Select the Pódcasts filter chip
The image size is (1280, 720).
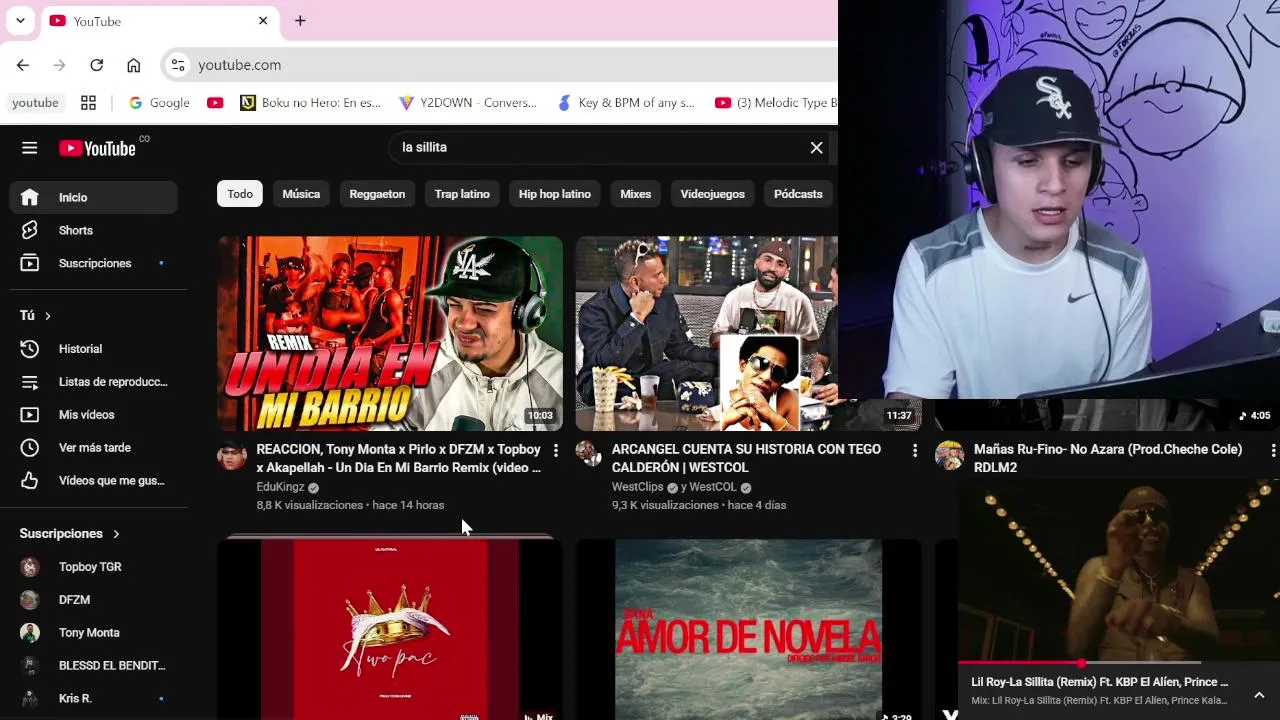point(798,194)
